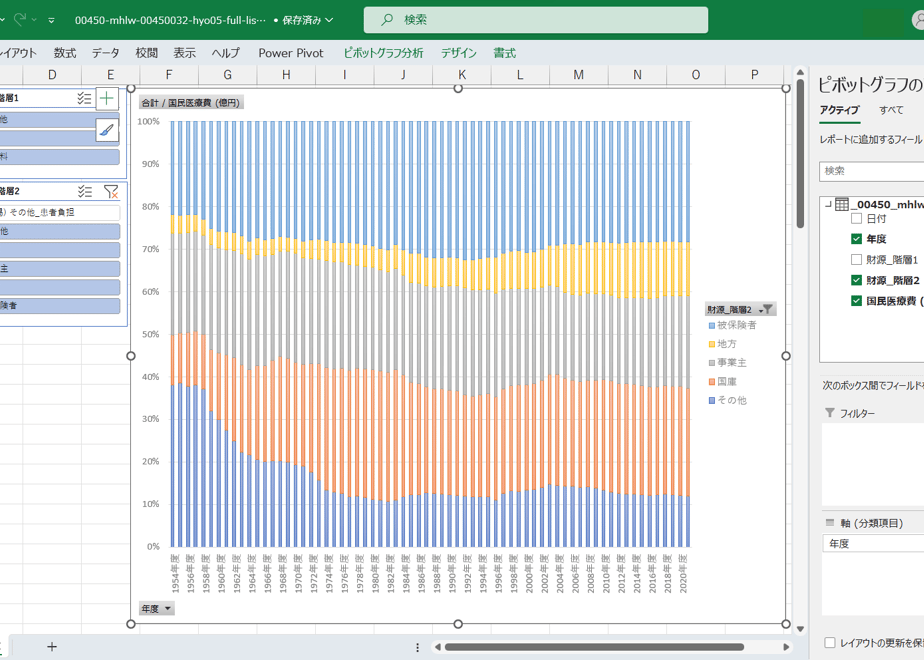924x660 pixels.
Task: Click the horizontal scrollbar thumb
Action: pyautogui.click(x=594, y=647)
